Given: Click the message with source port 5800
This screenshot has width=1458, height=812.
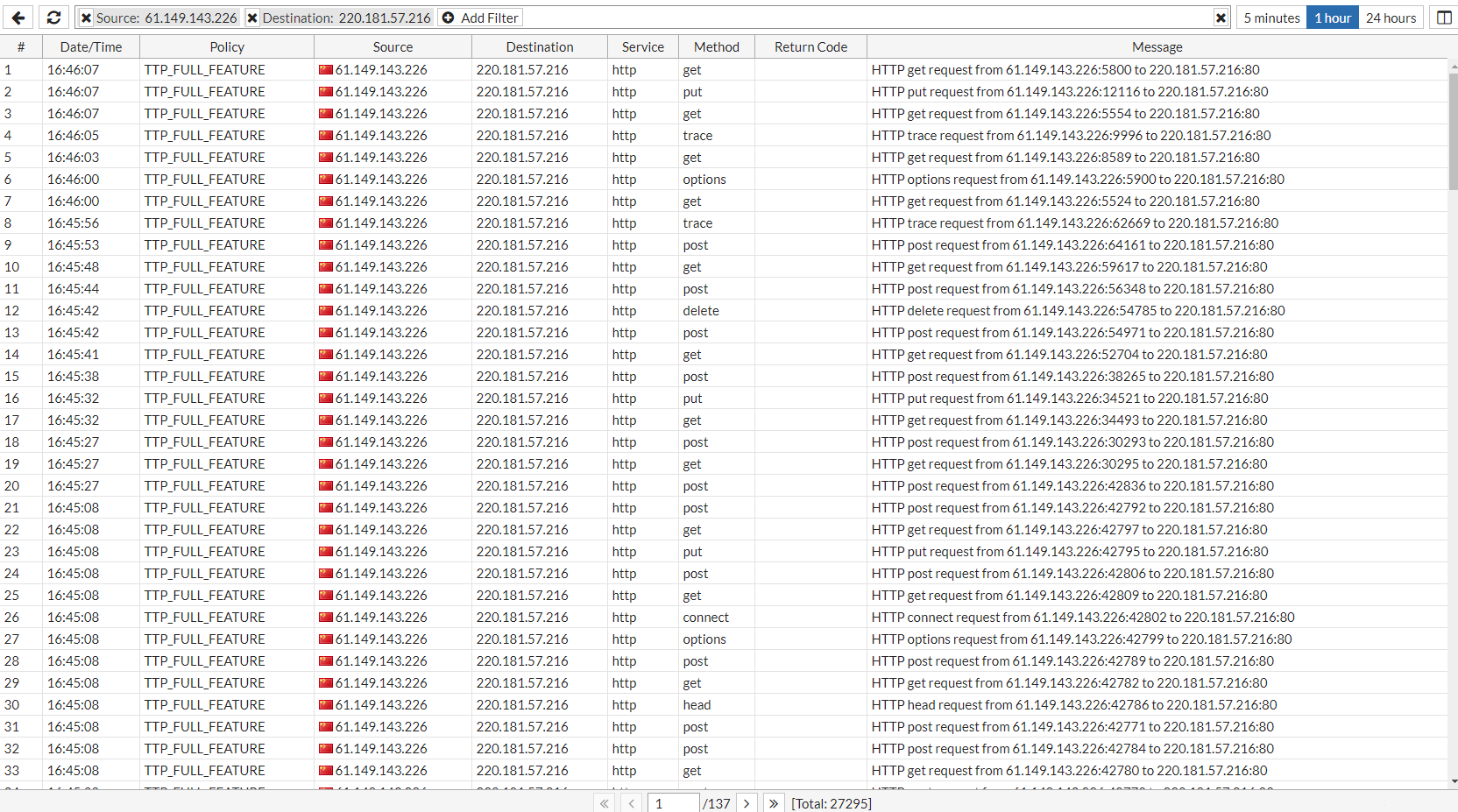Looking at the screenshot, I should click(1065, 70).
